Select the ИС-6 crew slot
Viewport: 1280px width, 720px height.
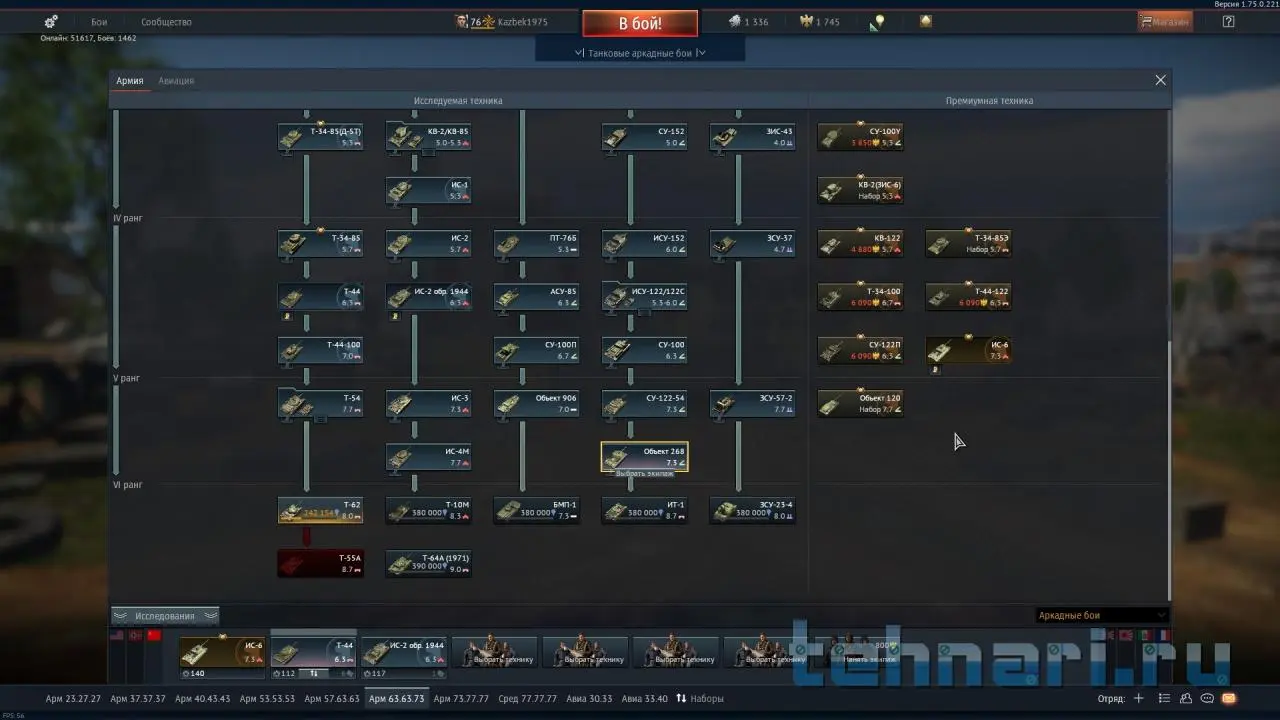(222, 657)
